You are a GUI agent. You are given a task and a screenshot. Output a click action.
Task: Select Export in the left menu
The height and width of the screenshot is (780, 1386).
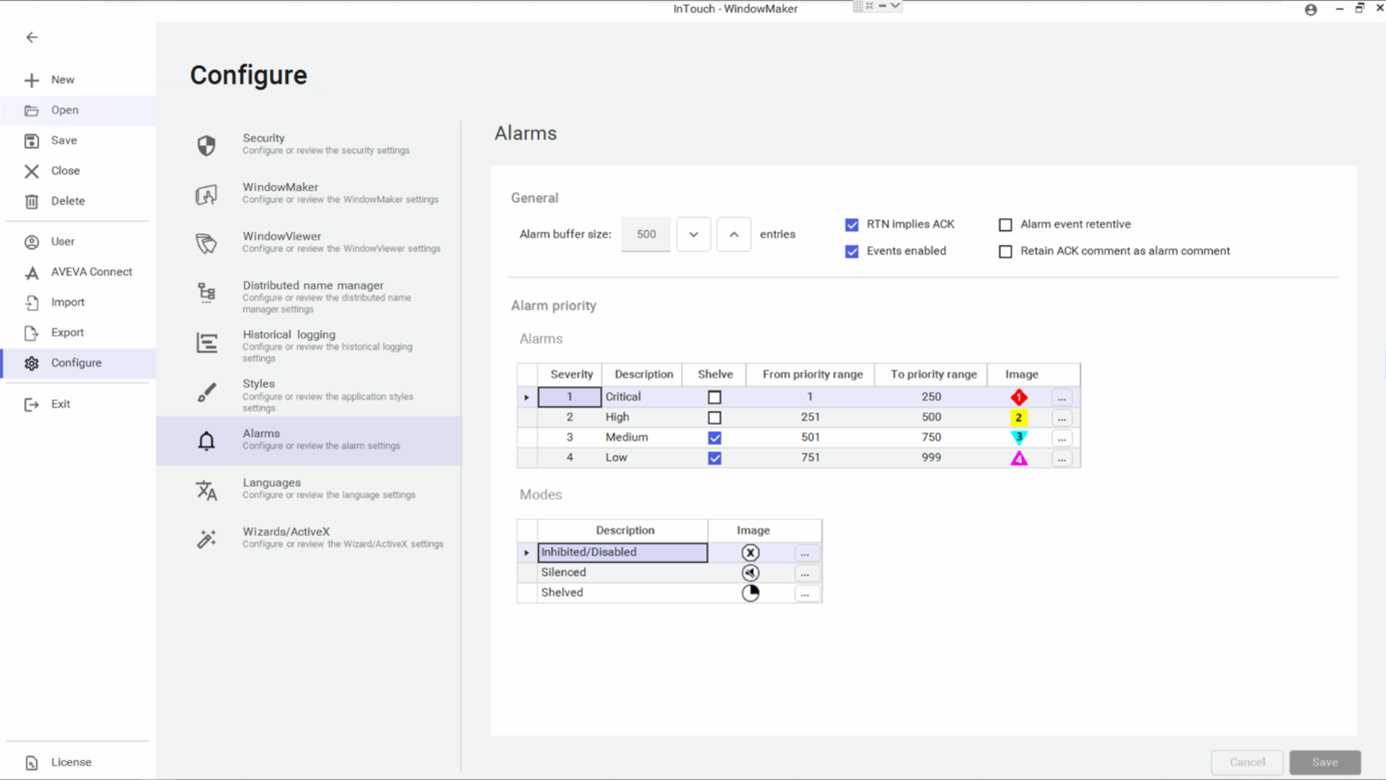click(x=78, y=333)
